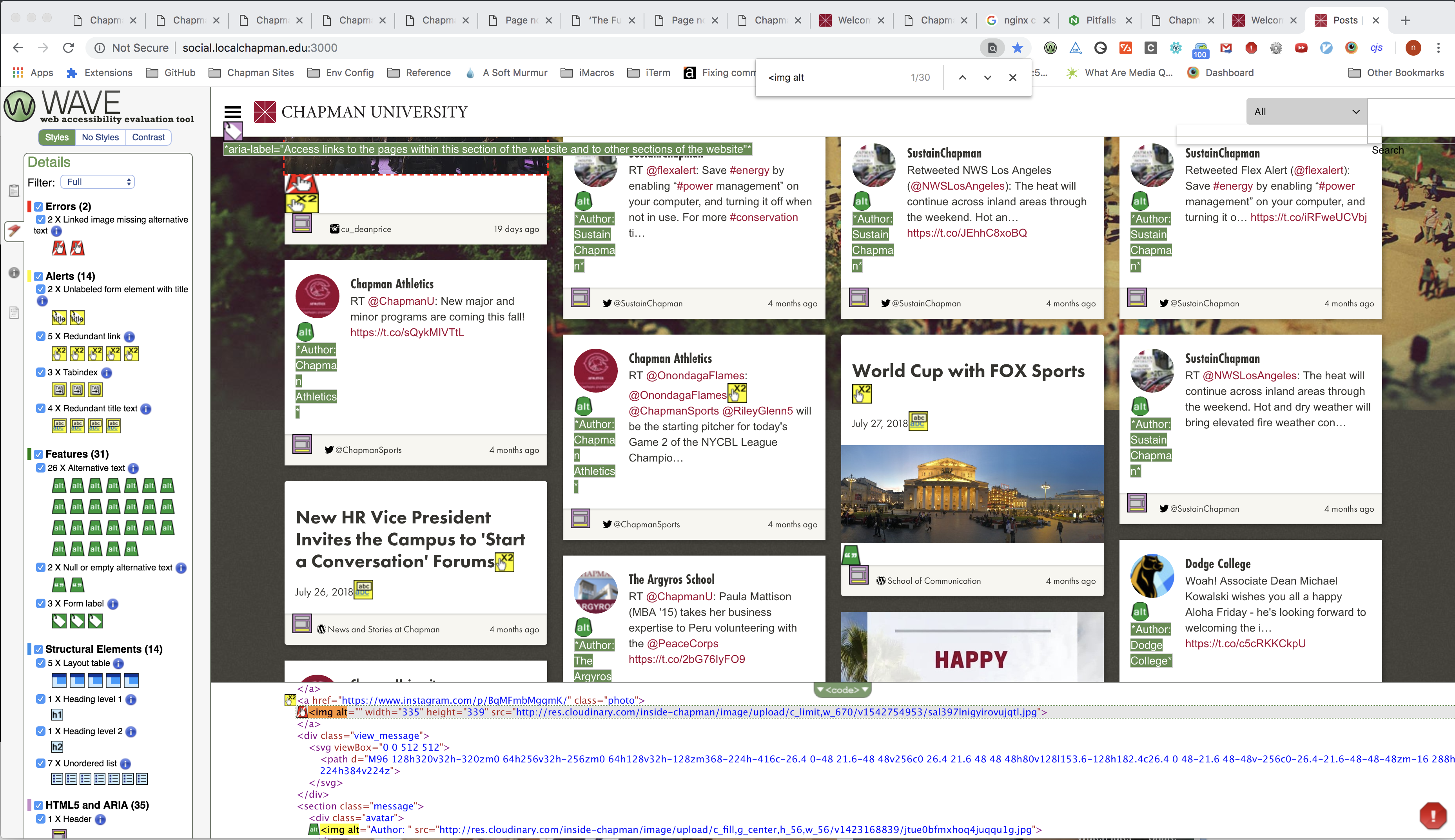
Task: Click info icon beside Null or empty alternative text
Action: coord(181,568)
